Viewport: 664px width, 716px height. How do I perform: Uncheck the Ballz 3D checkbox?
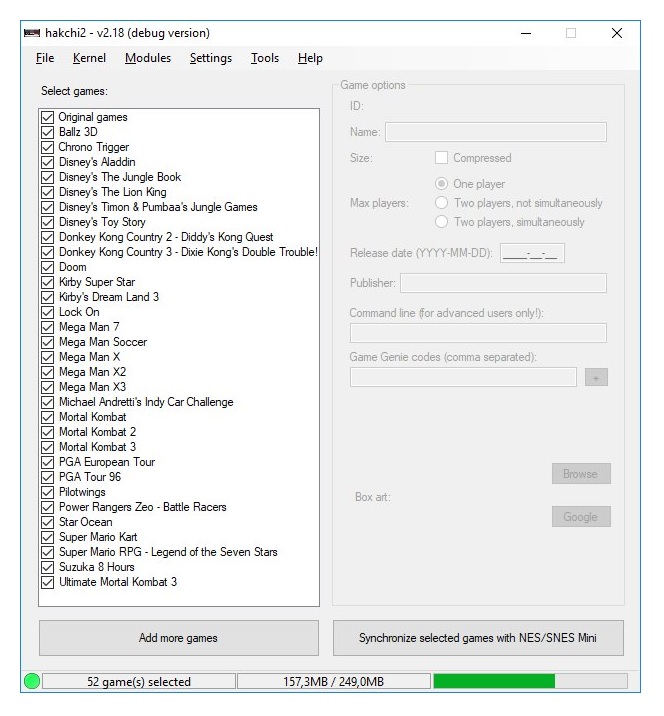pos(47,132)
